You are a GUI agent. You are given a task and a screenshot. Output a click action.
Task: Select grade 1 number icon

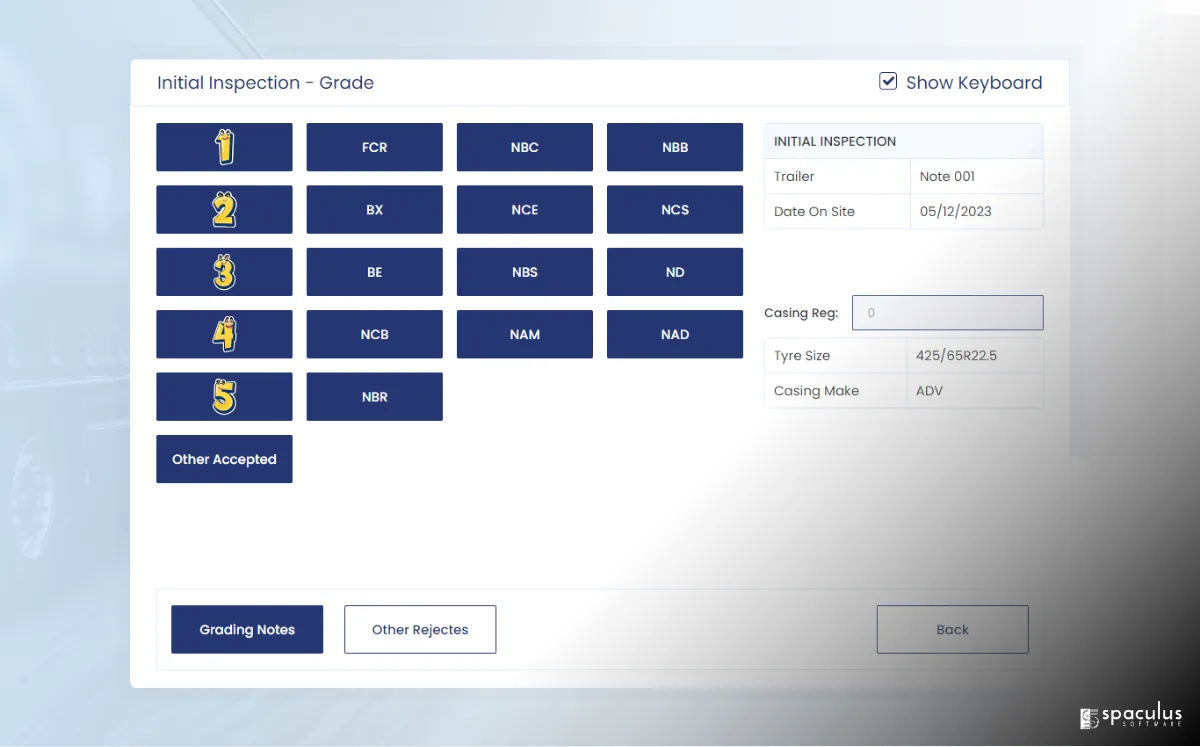pos(224,147)
